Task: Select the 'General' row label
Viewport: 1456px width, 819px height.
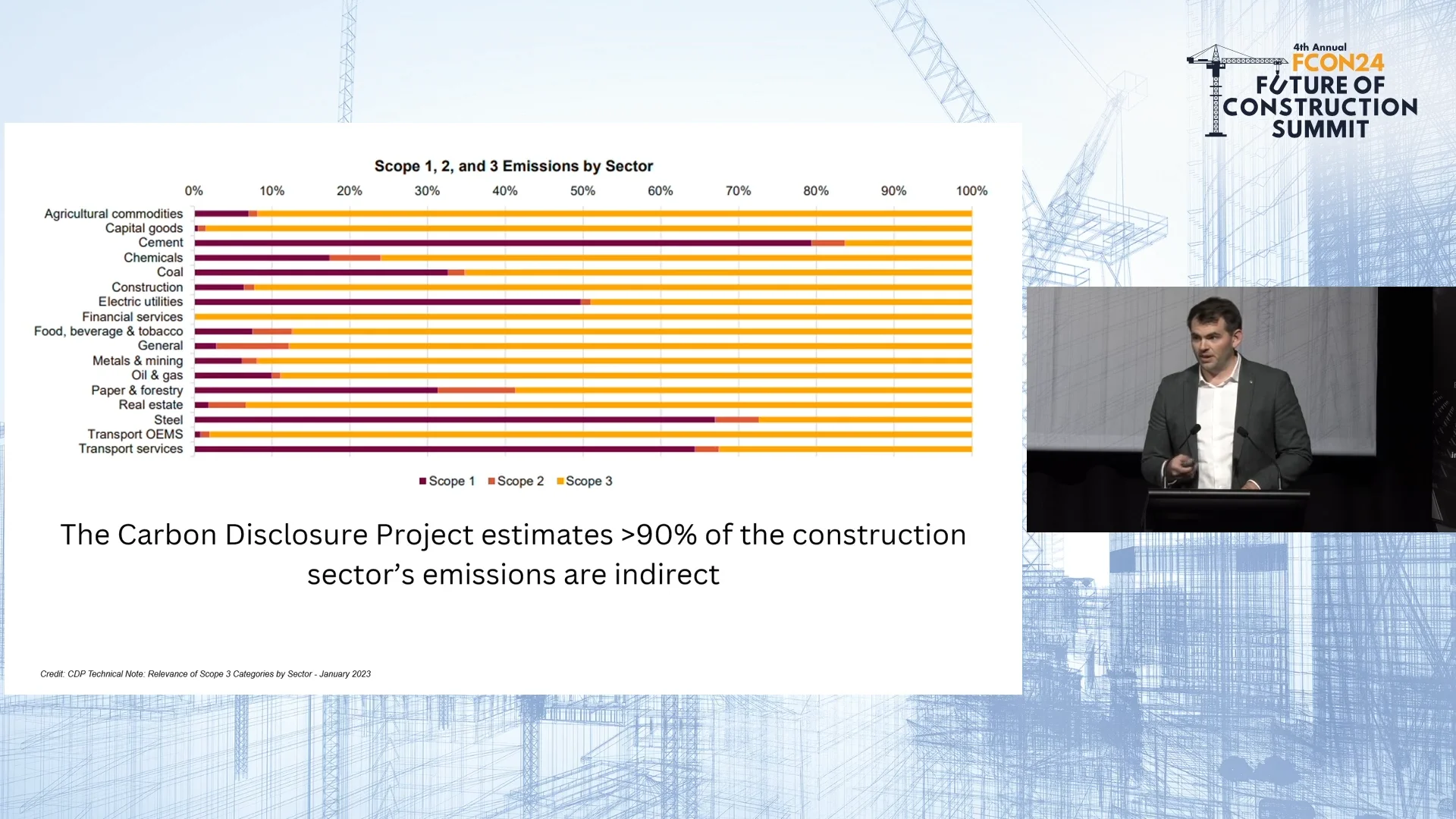Action: click(x=160, y=346)
